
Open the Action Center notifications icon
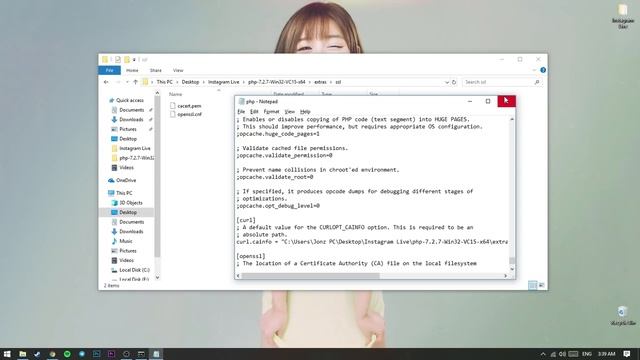pyautogui.click(x=627, y=354)
